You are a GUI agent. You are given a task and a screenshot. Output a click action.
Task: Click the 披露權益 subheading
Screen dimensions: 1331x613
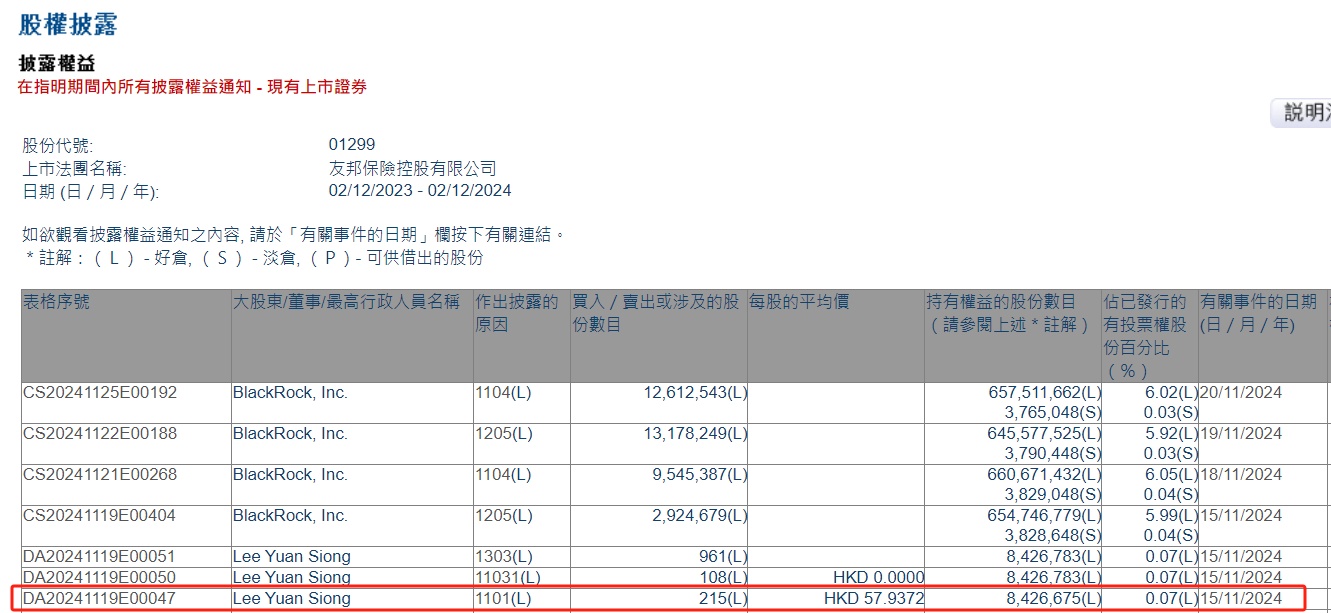[x=57, y=64]
